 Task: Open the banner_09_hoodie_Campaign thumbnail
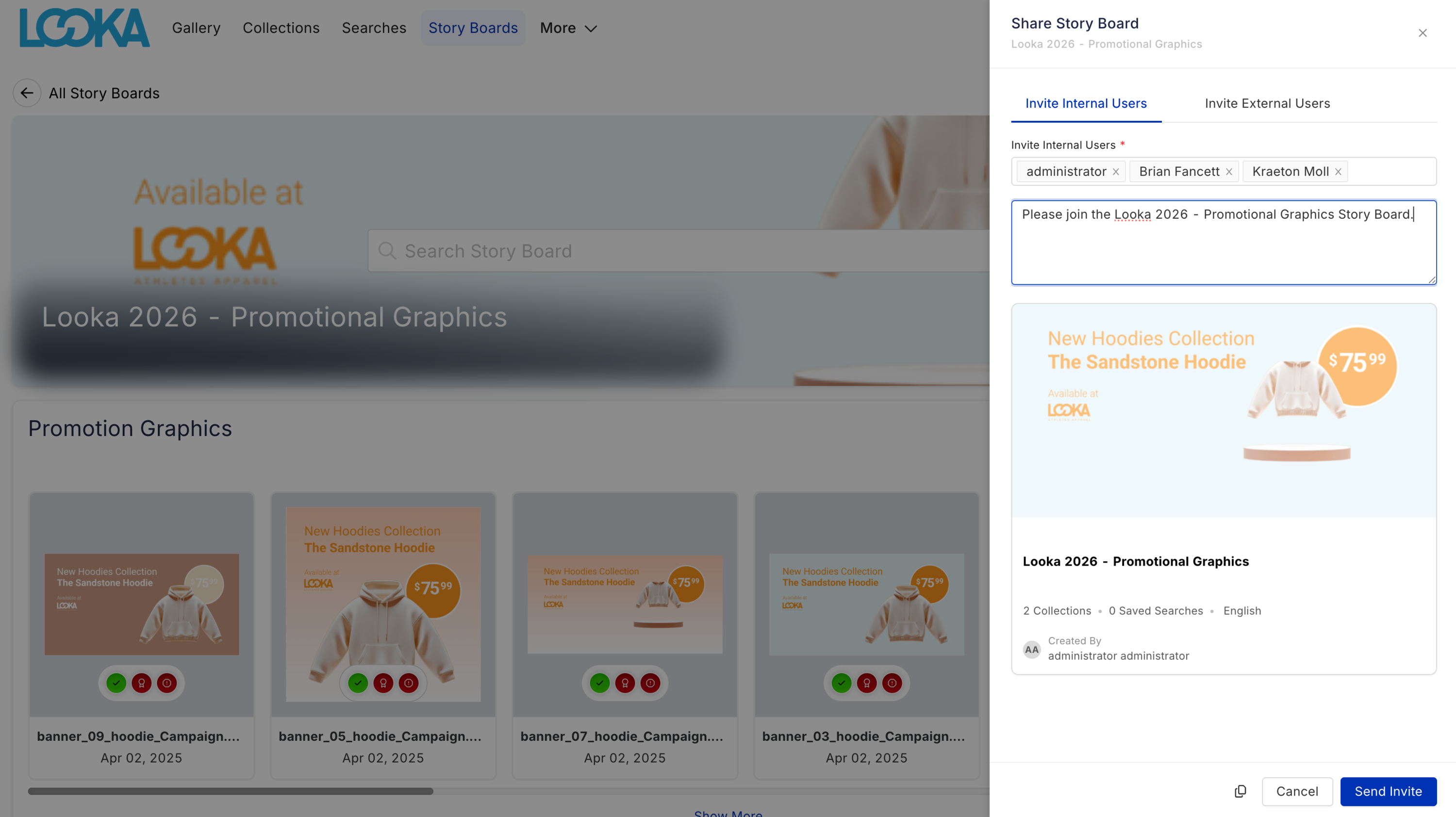[142, 604]
